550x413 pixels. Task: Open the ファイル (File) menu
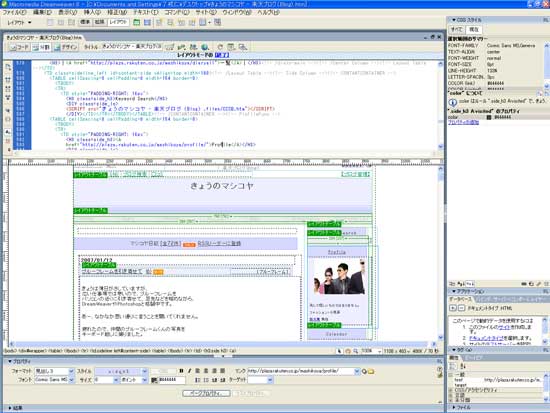(14, 12)
